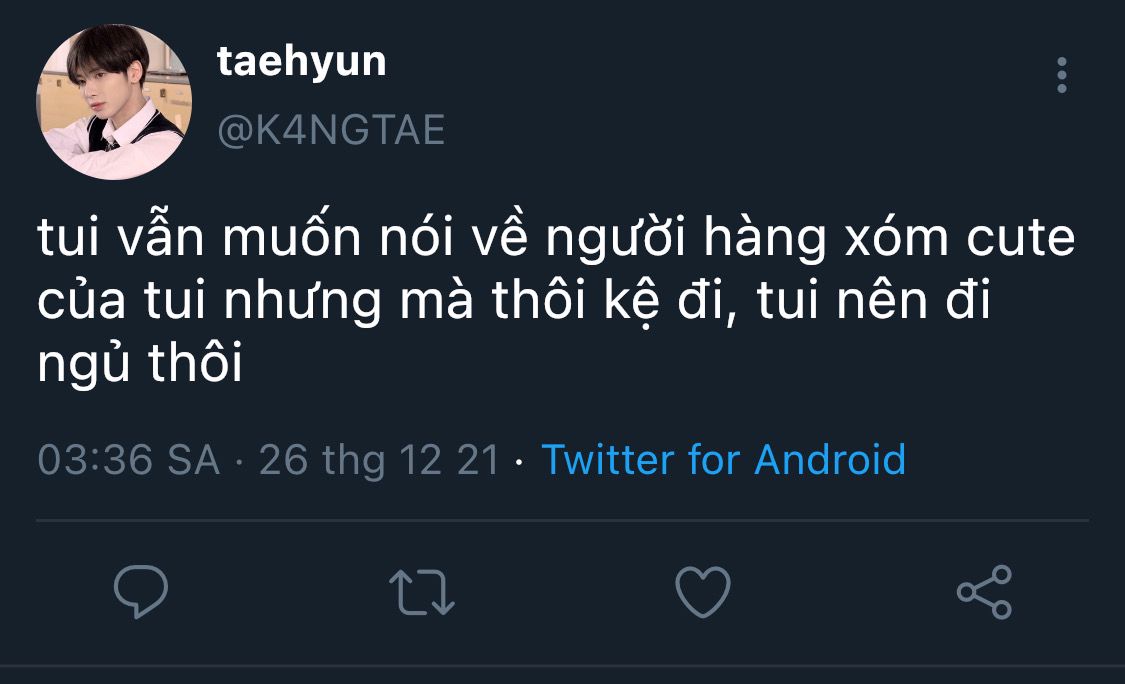1125x684 pixels.
Task: Open the @K4NGTAE handle
Action: pyautogui.click(x=331, y=130)
